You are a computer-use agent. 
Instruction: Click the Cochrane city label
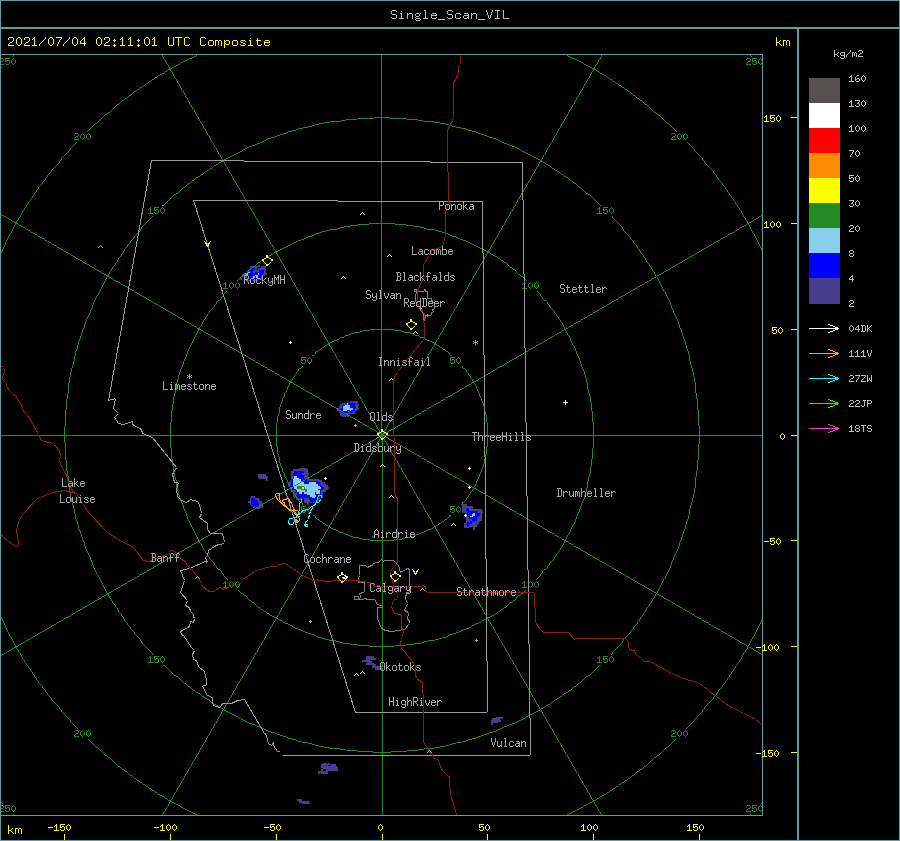(x=327, y=559)
